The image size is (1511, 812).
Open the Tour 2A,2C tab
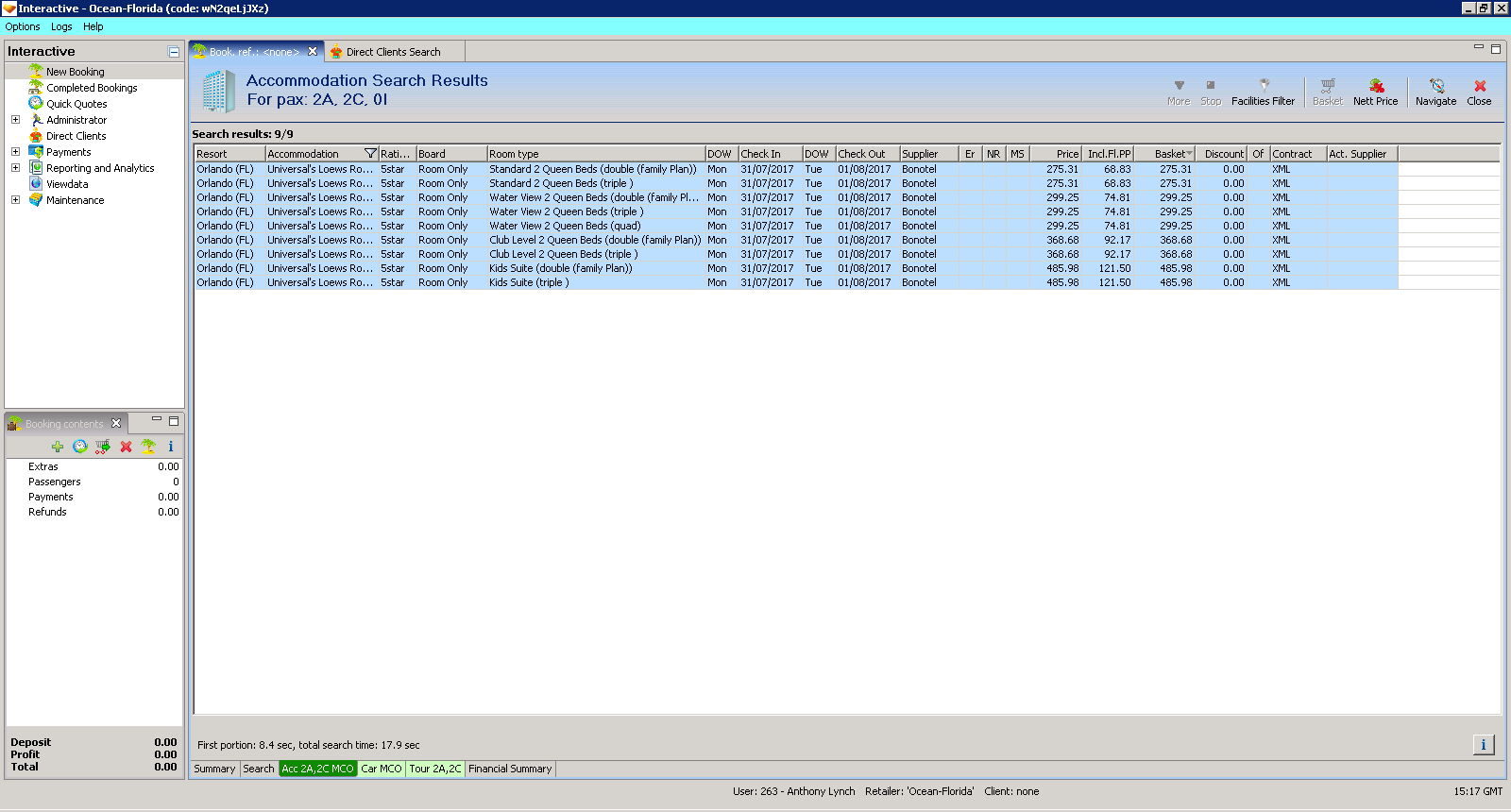(435, 769)
